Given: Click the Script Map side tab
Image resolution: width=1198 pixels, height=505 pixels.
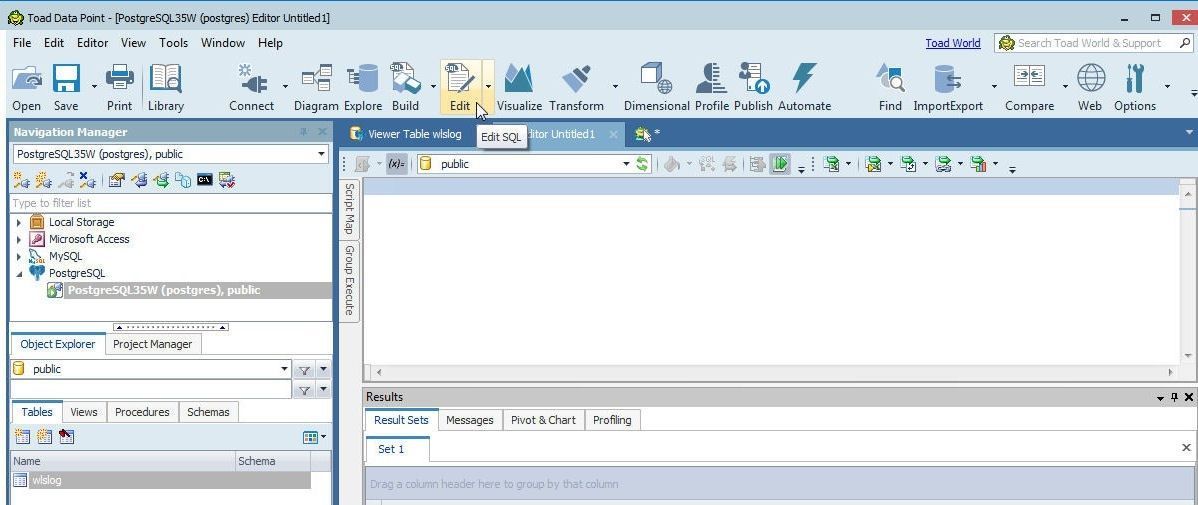Looking at the screenshot, I should (x=349, y=208).
